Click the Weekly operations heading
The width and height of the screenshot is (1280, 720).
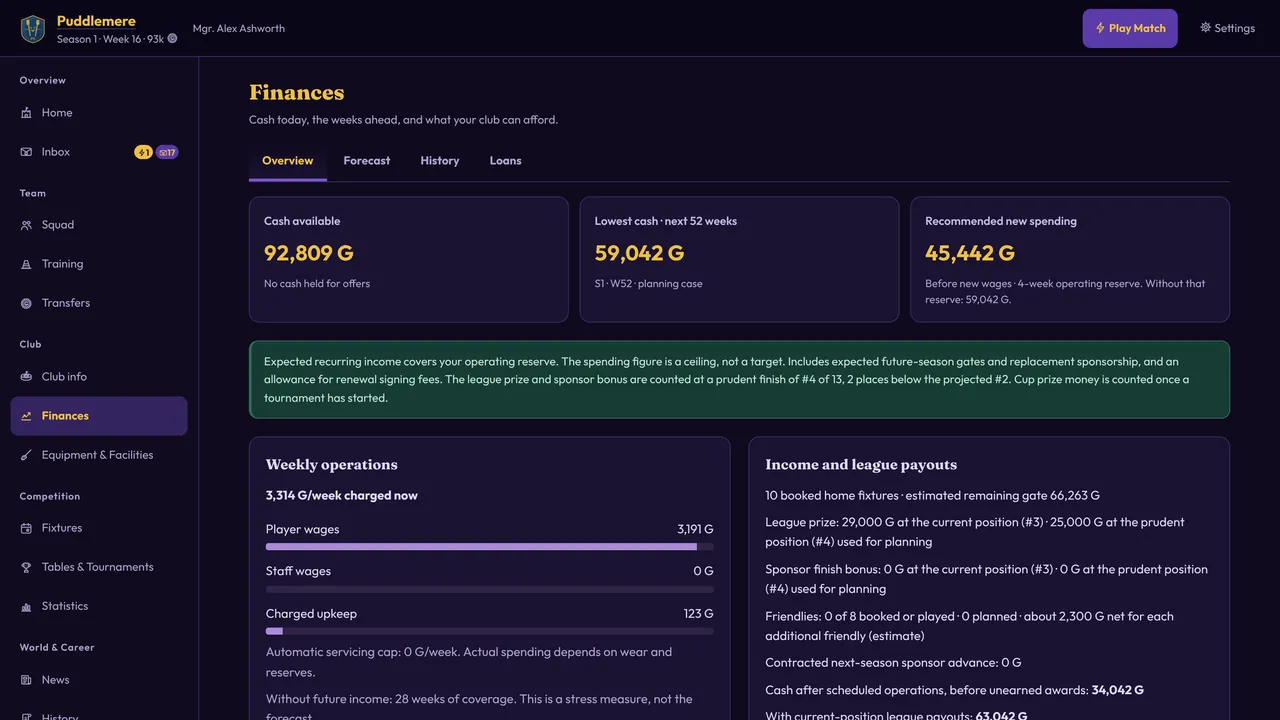click(332, 465)
